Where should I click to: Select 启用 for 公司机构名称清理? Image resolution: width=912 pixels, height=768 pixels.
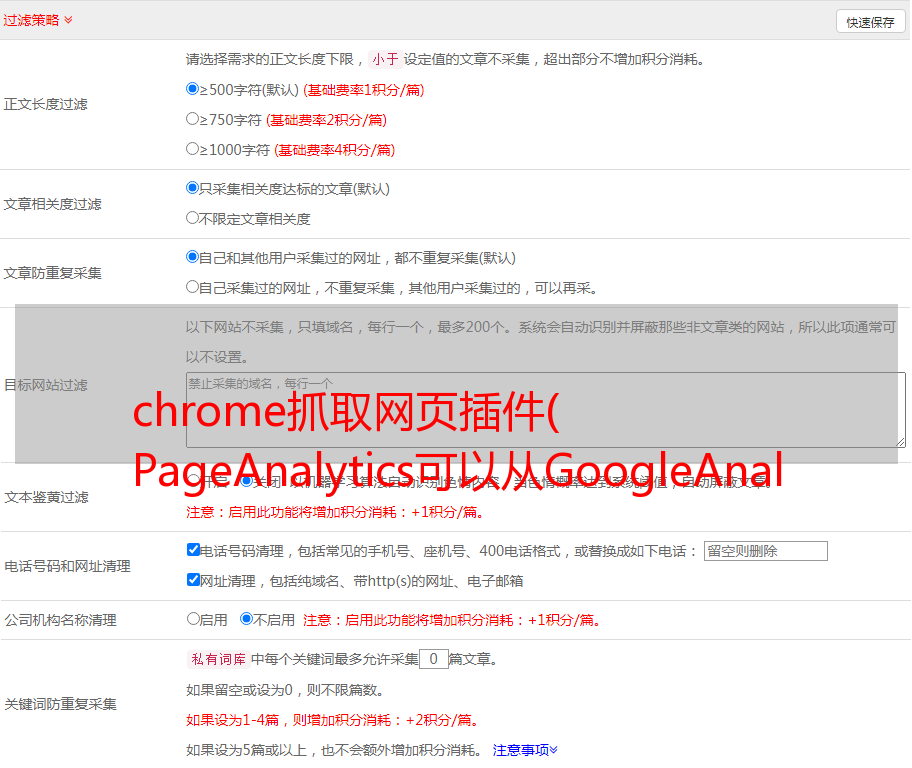pos(193,619)
